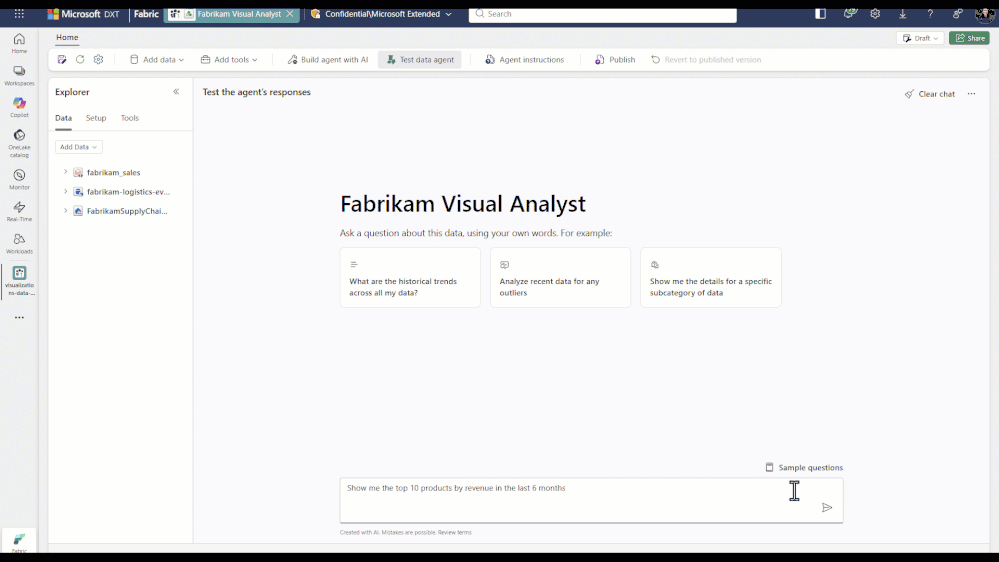
Task: Click Revert to published version
Action: point(706,59)
